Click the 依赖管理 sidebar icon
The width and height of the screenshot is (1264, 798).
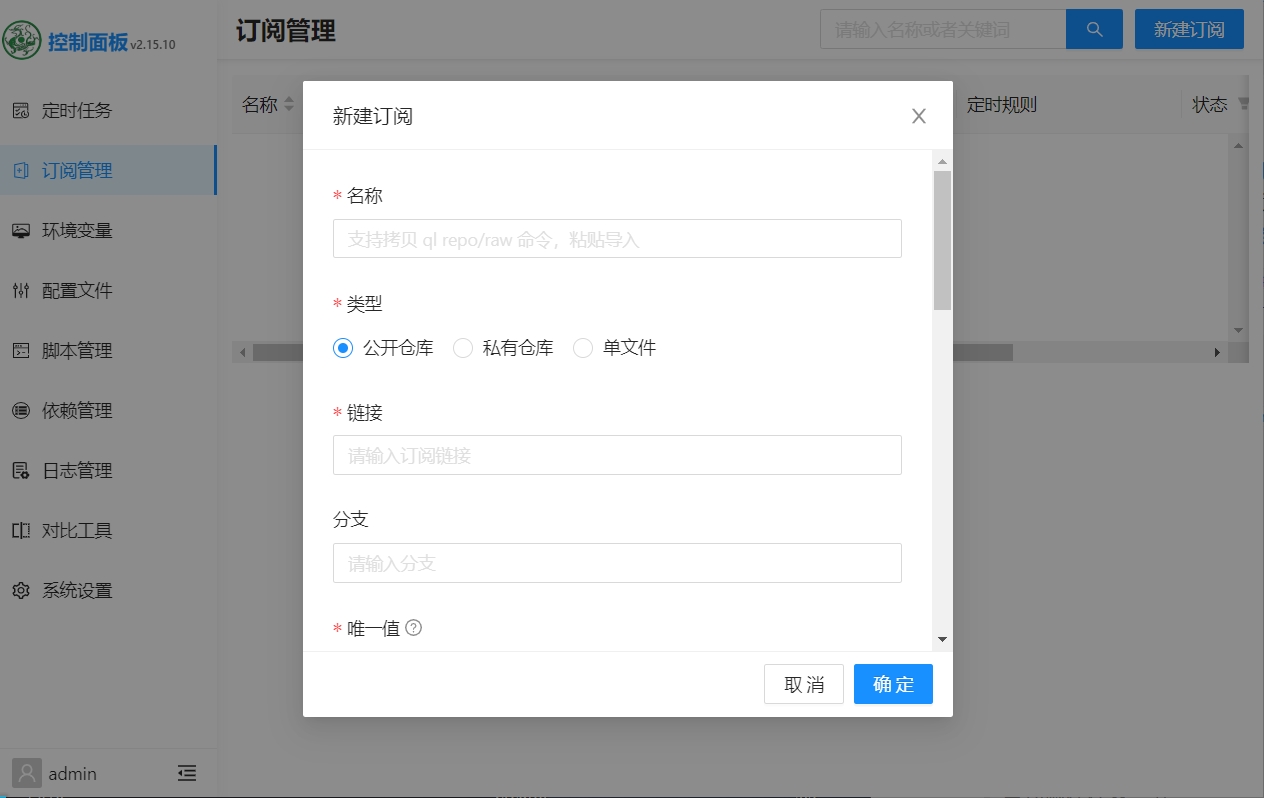click(x=21, y=410)
